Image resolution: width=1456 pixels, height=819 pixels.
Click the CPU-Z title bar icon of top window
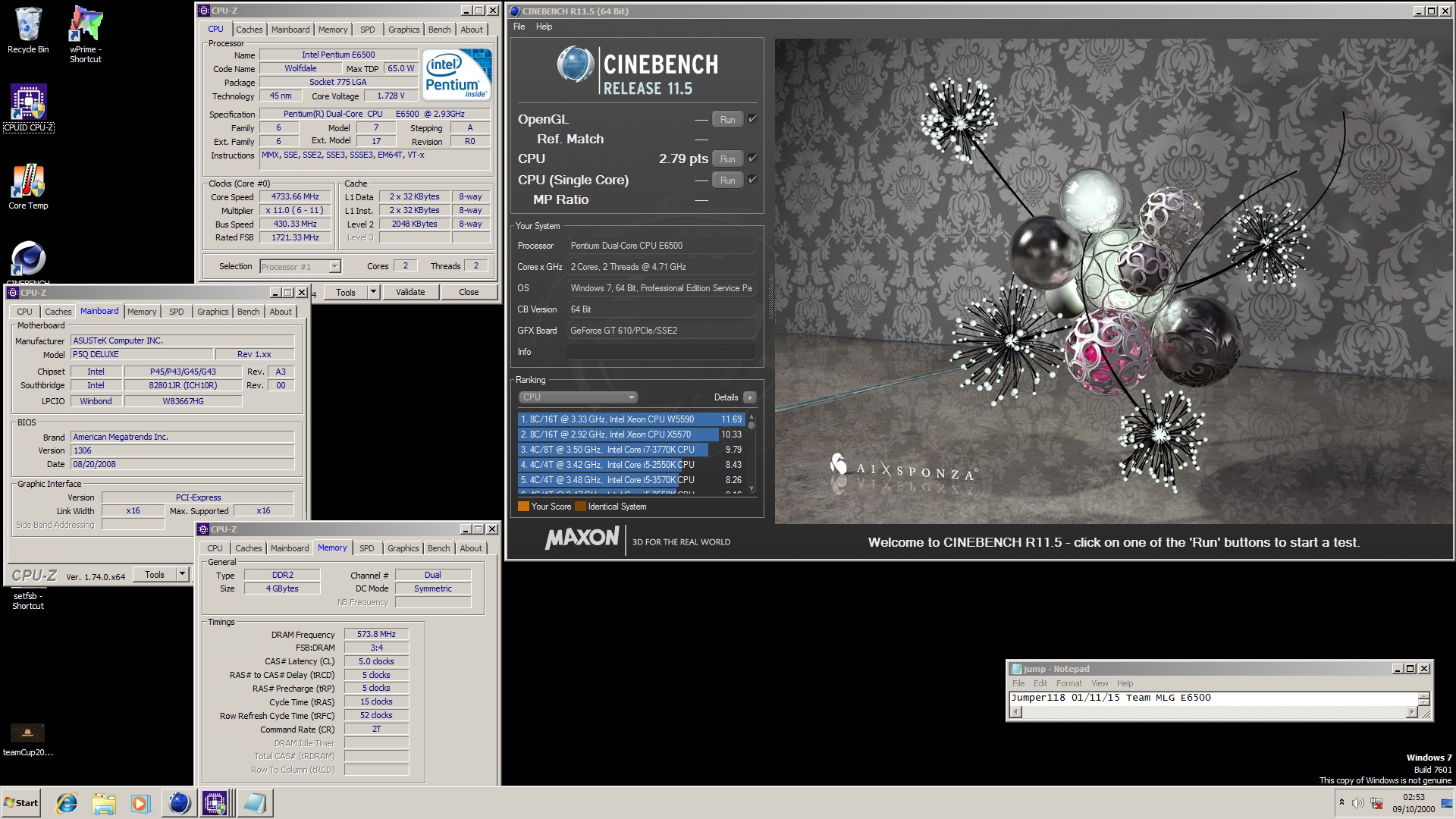[203, 11]
